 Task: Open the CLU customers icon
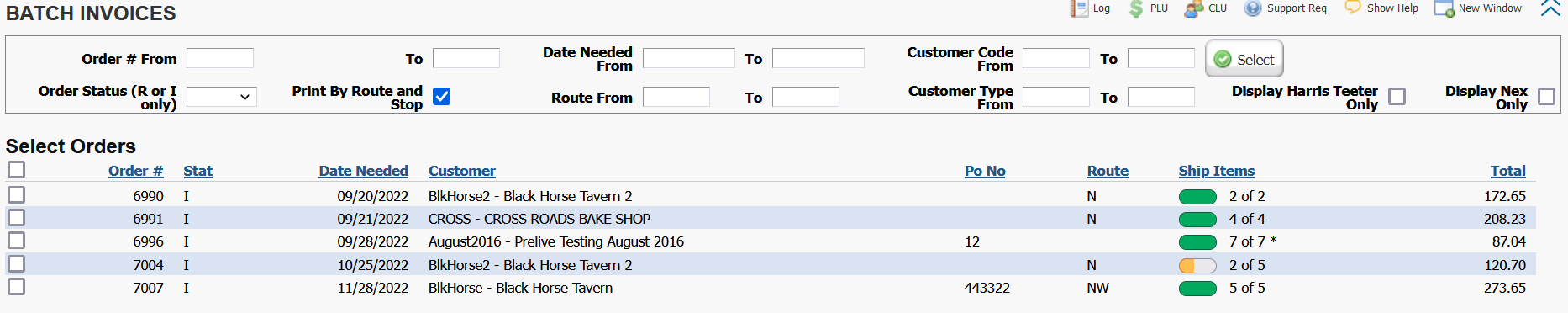click(x=1193, y=8)
